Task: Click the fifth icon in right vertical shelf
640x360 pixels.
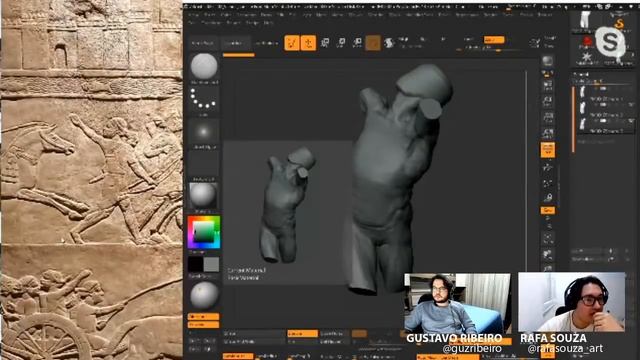Action: (548, 133)
